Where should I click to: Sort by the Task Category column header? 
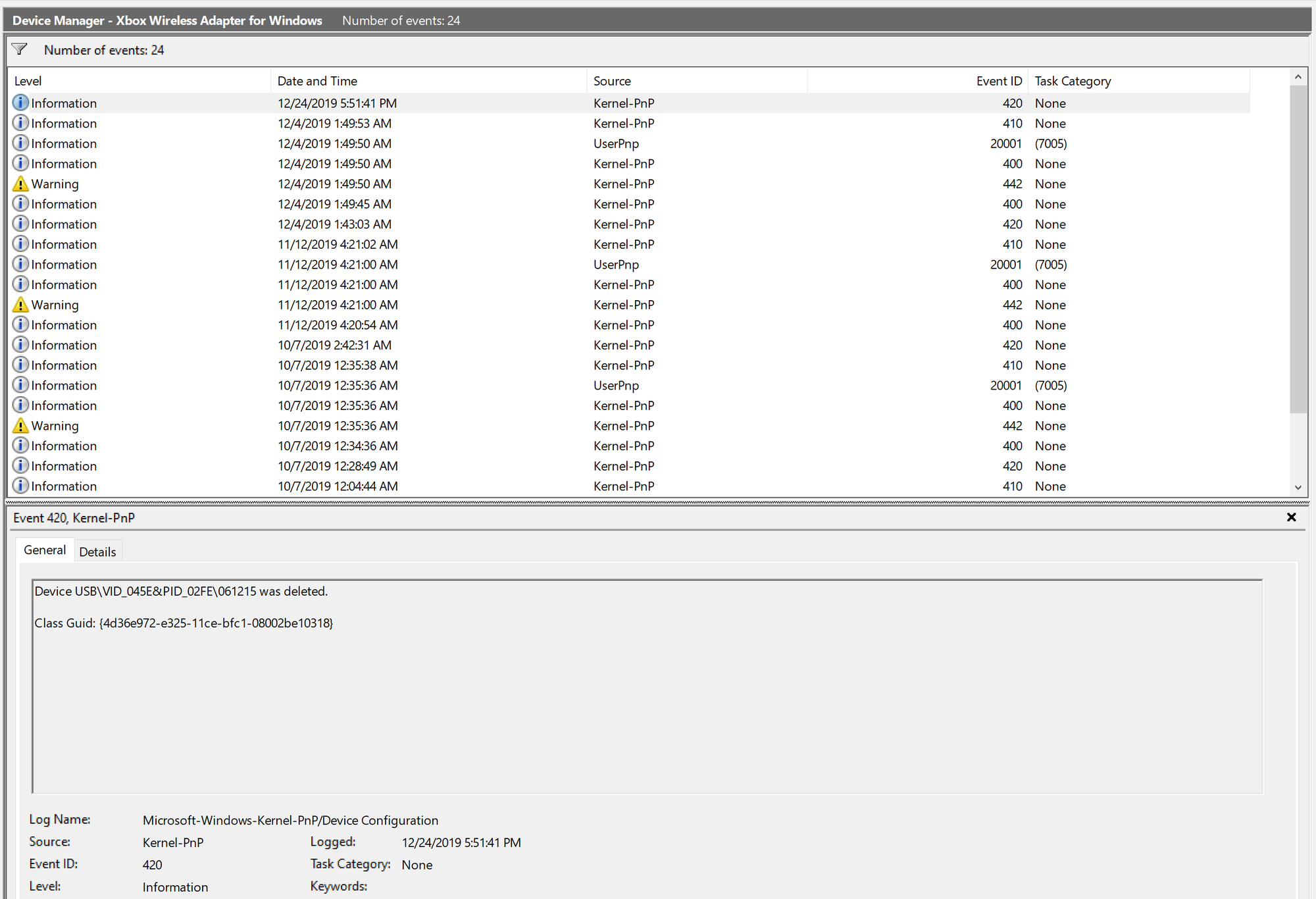coord(1139,81)
